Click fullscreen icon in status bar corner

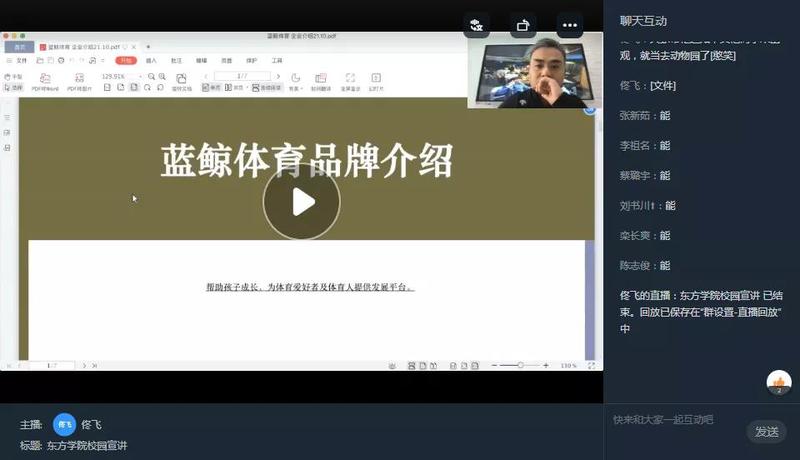click(x=591, y=366)
